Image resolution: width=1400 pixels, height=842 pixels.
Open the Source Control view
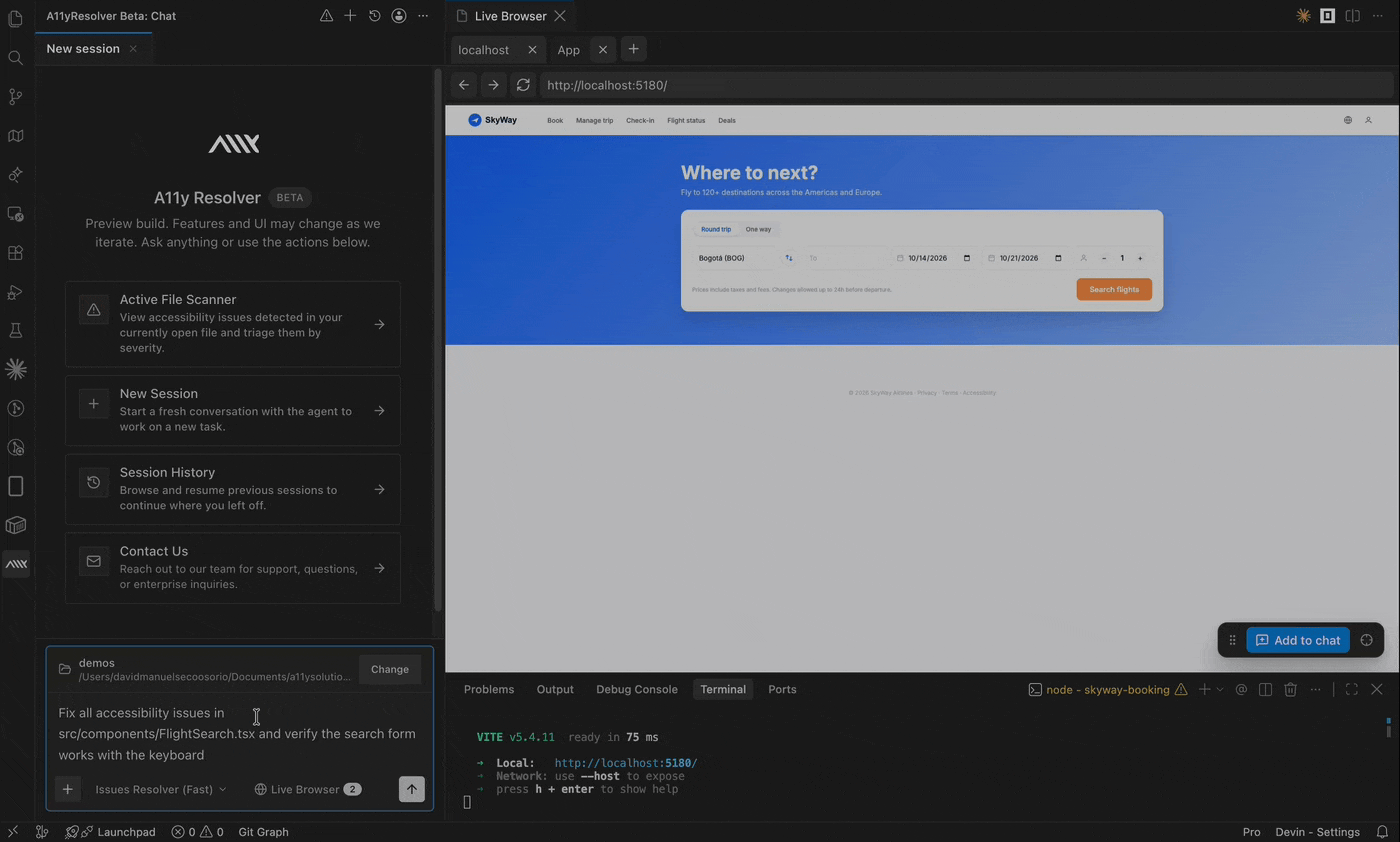[15, 97]
